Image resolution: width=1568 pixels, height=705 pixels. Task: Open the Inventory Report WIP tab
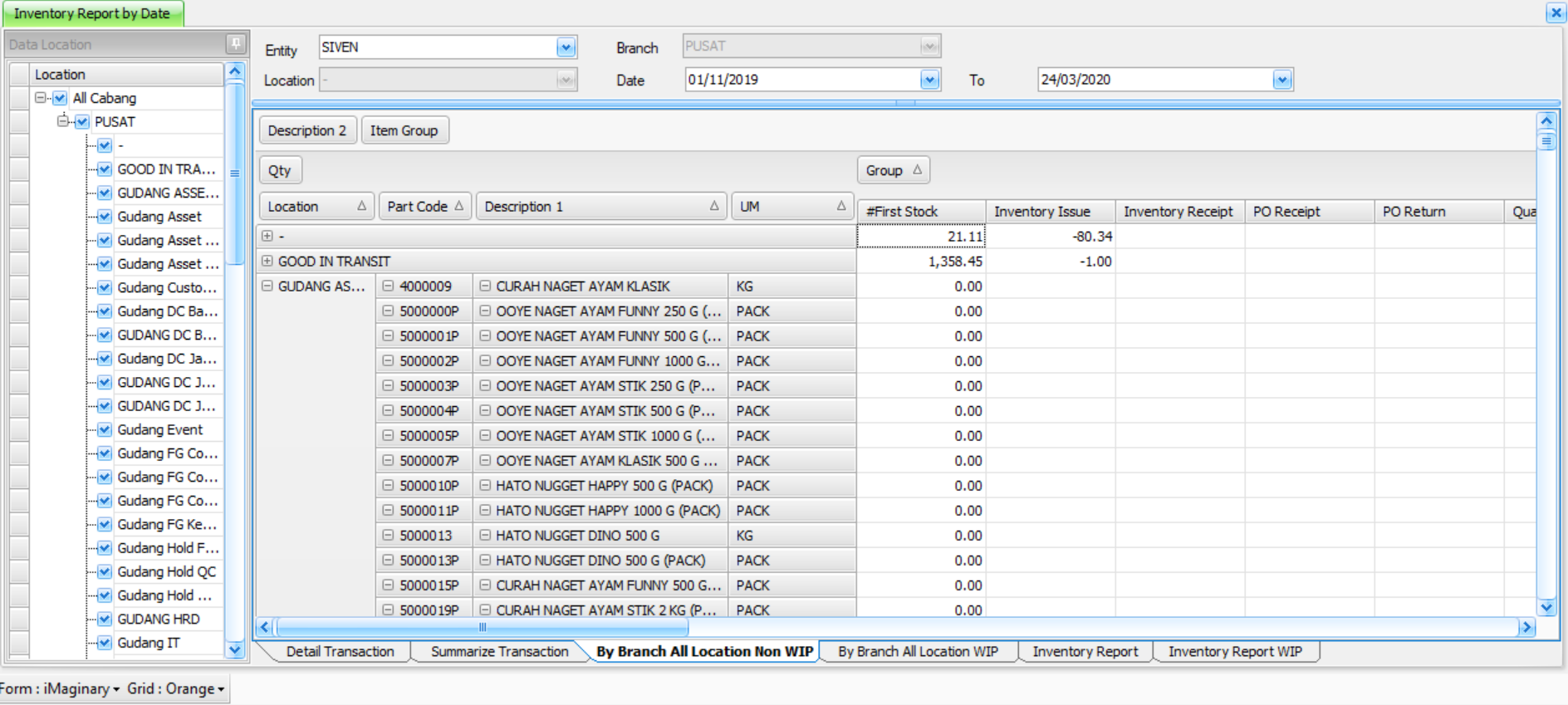coord(1235,652)
